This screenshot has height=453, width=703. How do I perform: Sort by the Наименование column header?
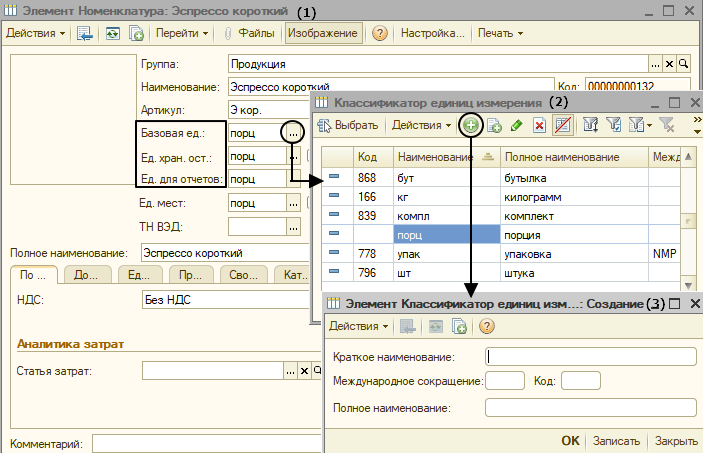[447, 157]
